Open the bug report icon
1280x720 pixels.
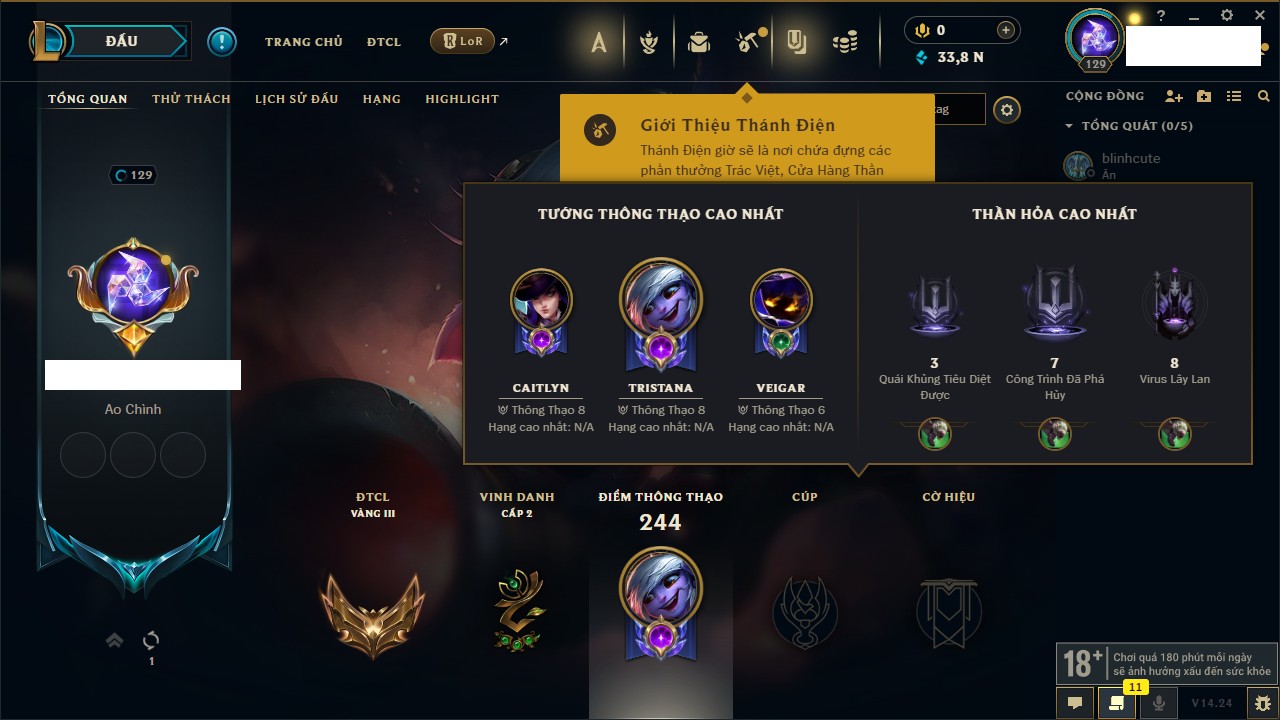[1263, 702]
